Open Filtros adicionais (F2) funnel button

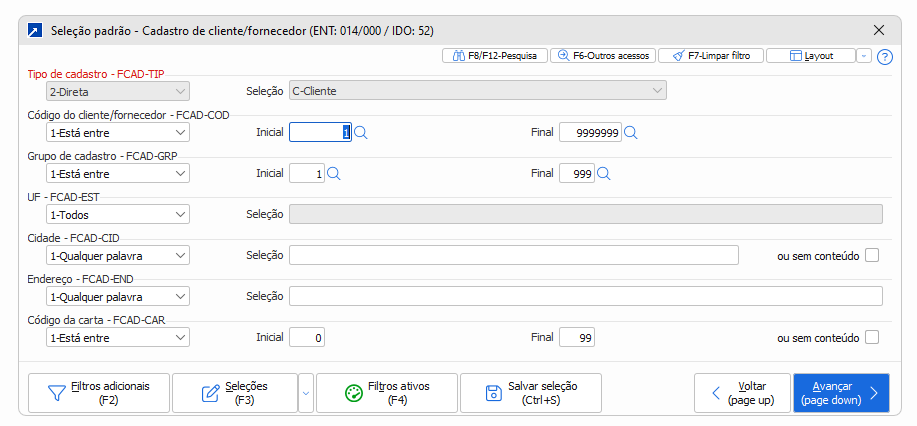[x=100, y=393]
